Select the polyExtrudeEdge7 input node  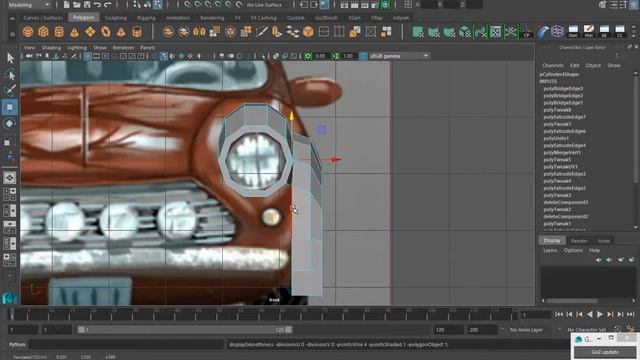pyautogui.click(x=564, y=117)
